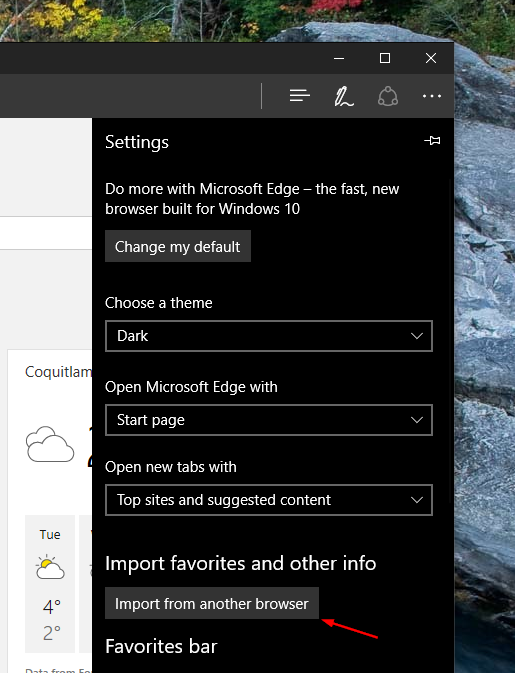Image resolution: width=515 pixels, height=673 pixels.
Task: Expand Top sites and suggested content dropdown
Action: coord(269,500)
